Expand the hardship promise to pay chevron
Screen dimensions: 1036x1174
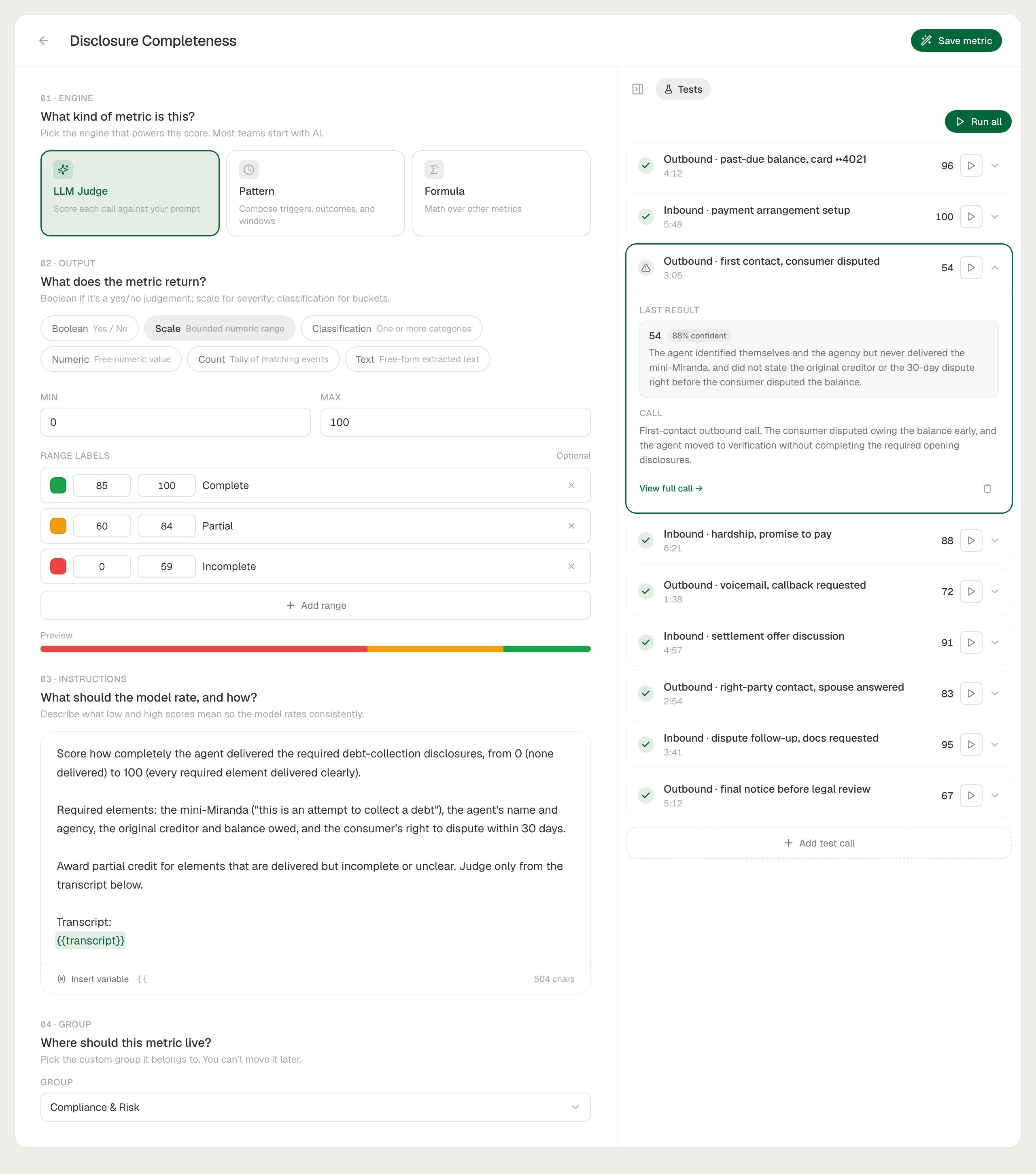995,540
